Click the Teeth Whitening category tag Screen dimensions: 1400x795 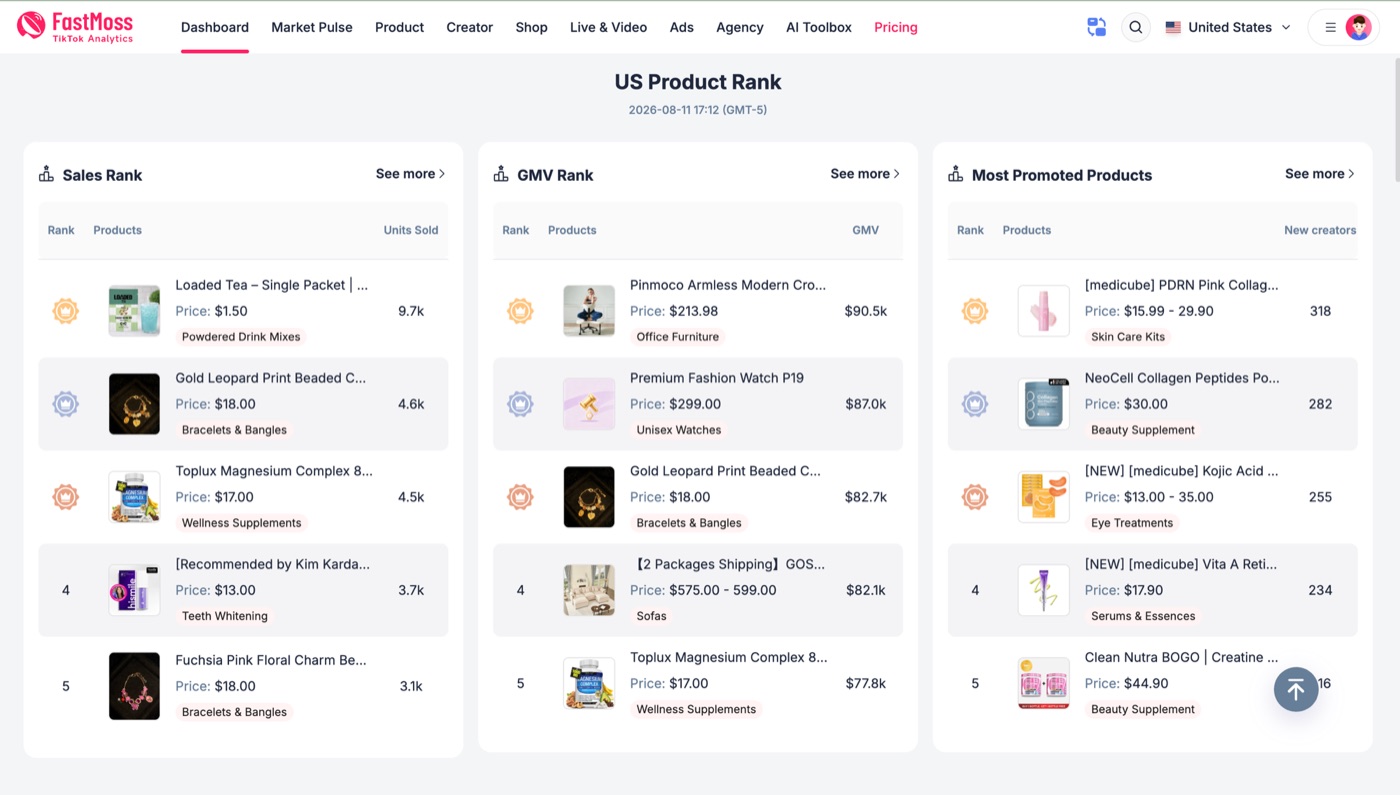tap(225, 616)
